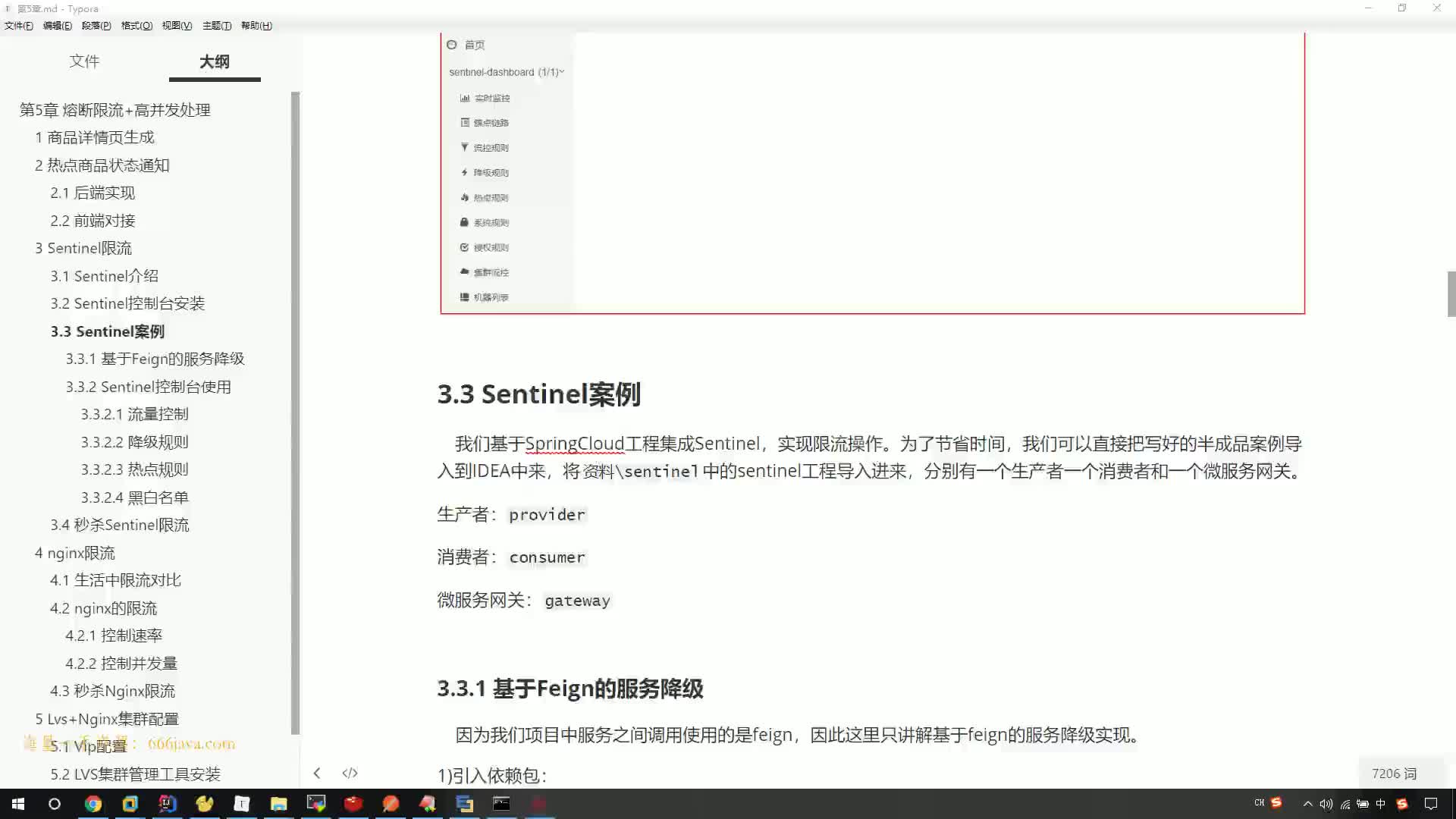Navigate to 3 Sentinel限流 section

point(83,248)
